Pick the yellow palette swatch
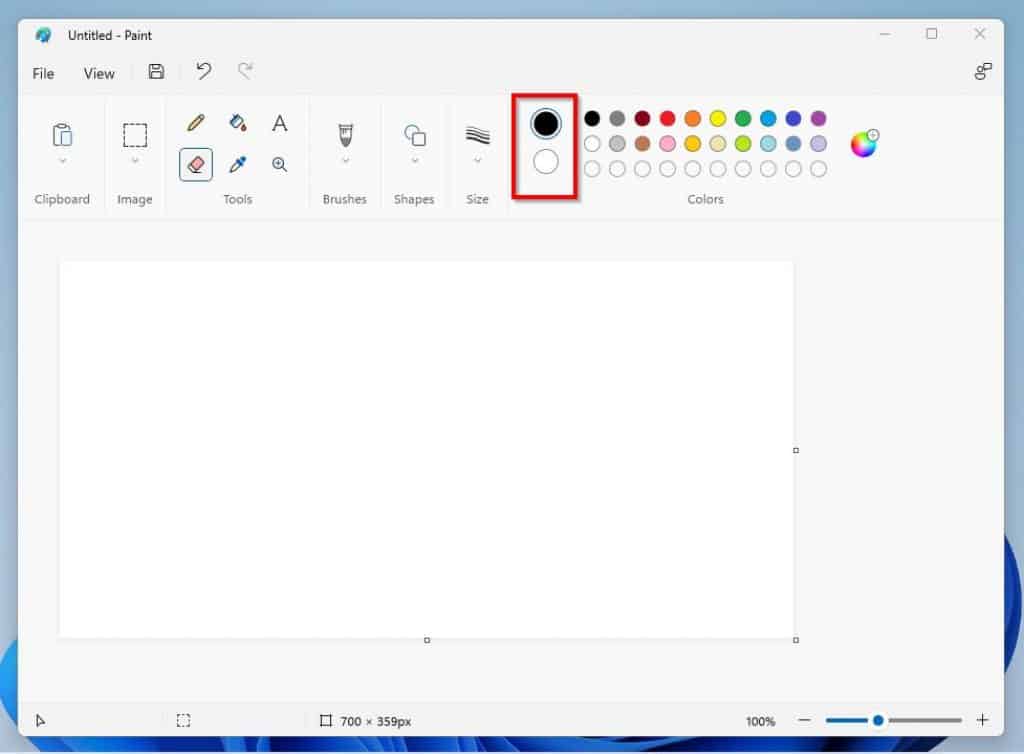Image resolution: width=1024 pixels, height=754 pixels. coord(718,118)
